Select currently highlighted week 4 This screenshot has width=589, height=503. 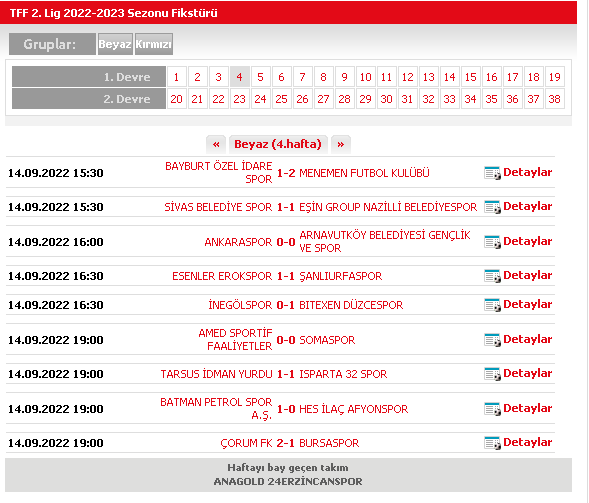click(240, 77)
